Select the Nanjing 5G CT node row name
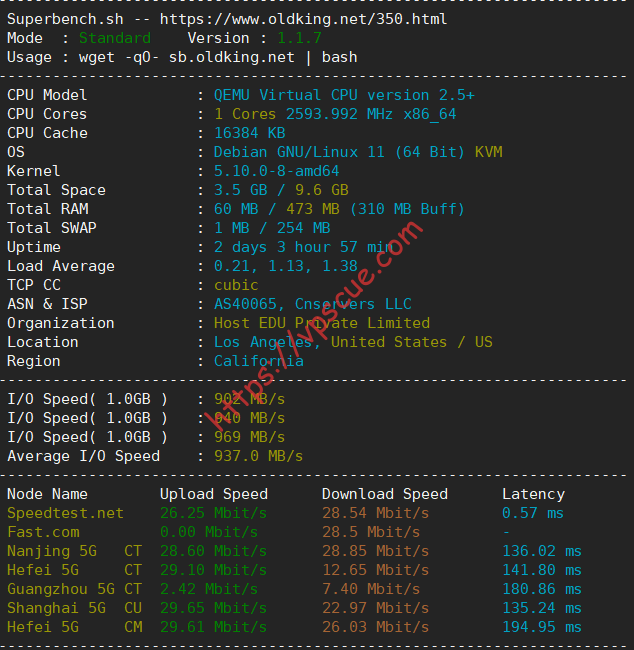 tap(75, 551)
